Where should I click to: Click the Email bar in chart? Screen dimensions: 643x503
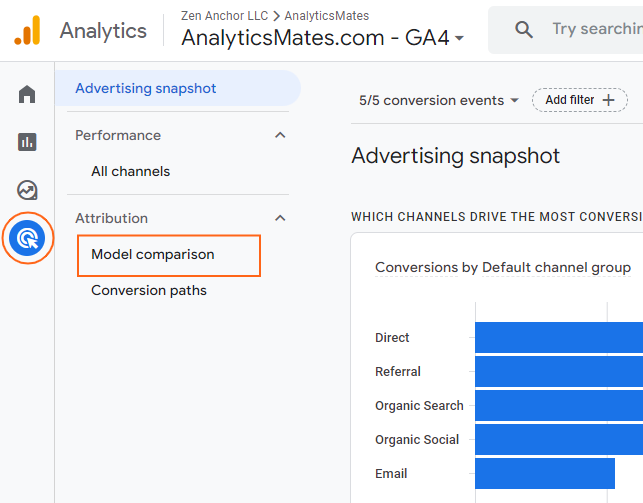coord(545,473)
